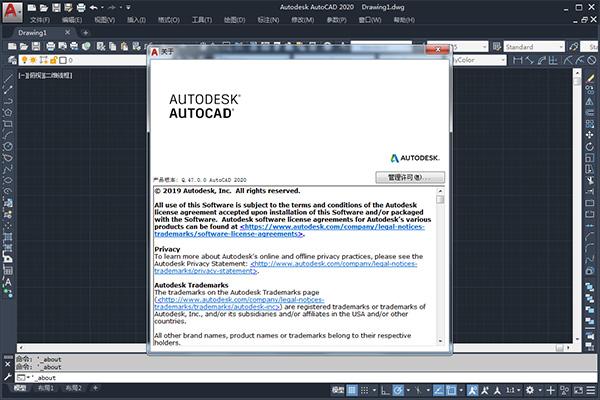Open the ByColor dropdown
The height and width of the screenshot is (400, 600).
point(479,60)
